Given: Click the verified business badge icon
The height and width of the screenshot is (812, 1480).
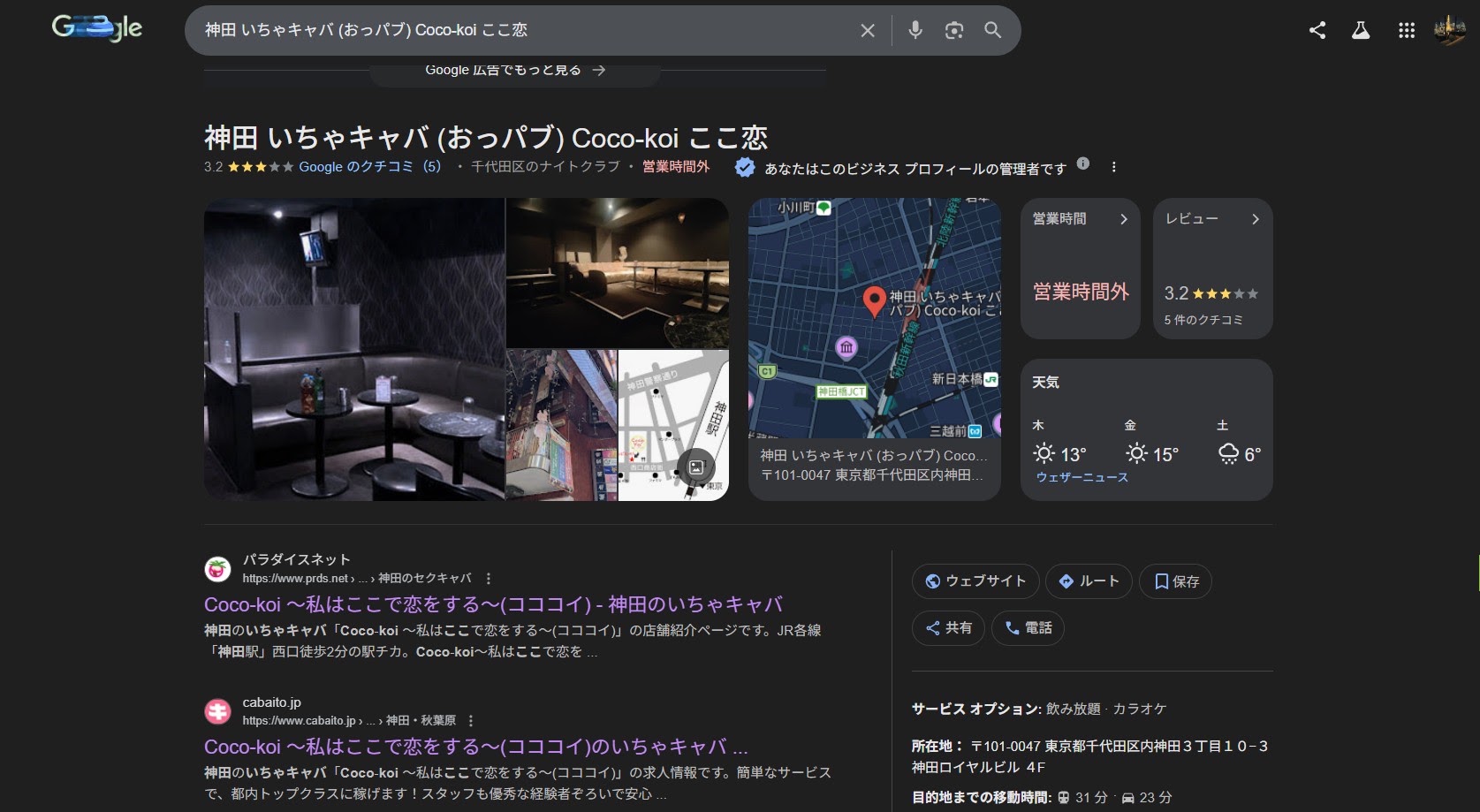Looking at the screenshot, I should coord(745,167).
